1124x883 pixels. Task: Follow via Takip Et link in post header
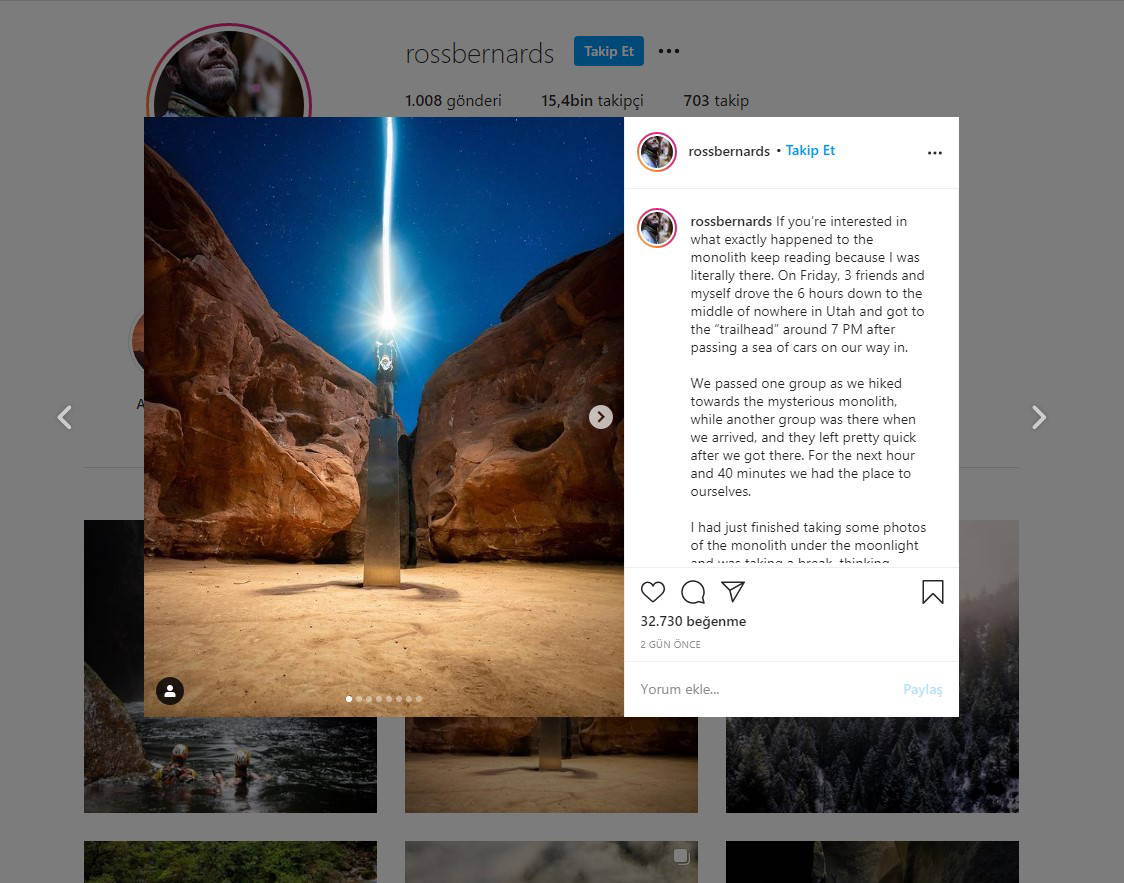[x=810, y=151]
